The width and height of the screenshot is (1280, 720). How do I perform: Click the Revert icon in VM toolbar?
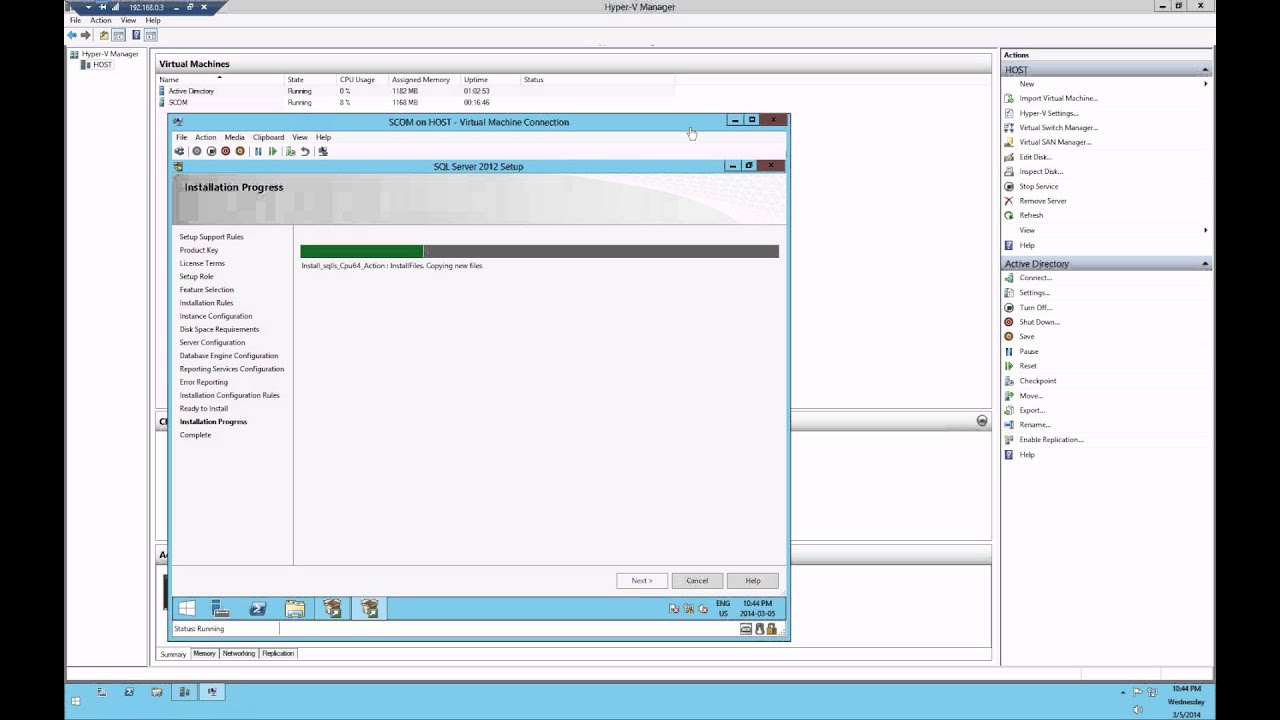point(305,151)
